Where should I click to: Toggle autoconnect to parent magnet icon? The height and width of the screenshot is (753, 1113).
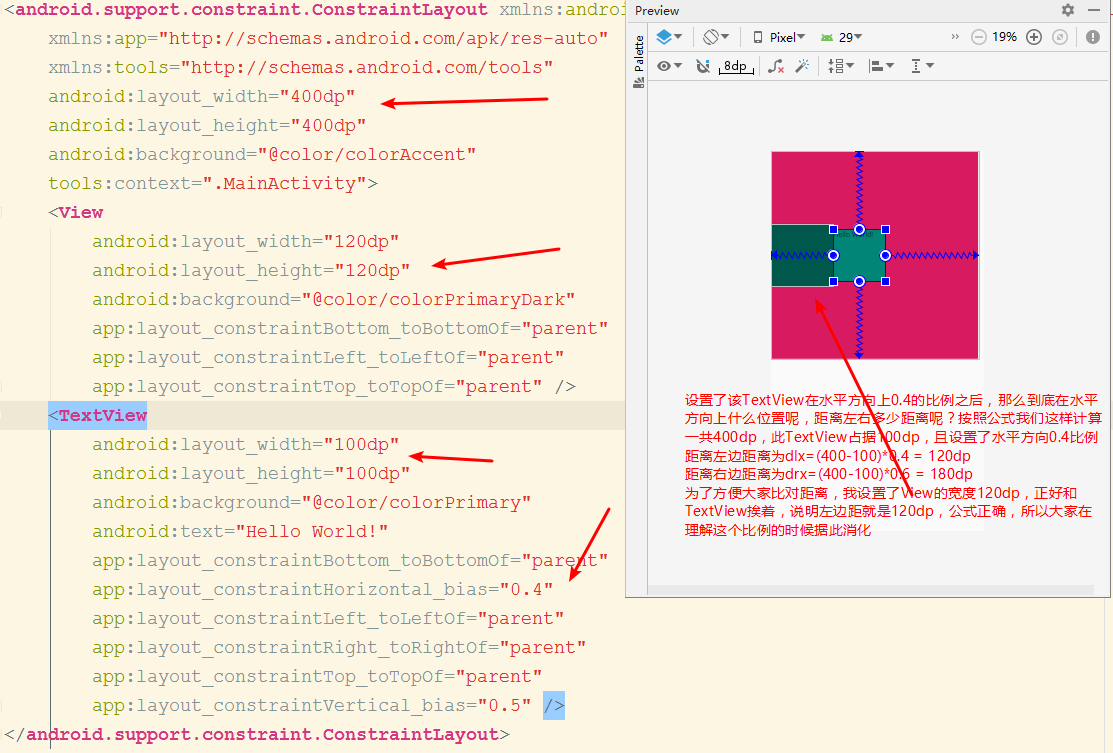coord(703,66)
